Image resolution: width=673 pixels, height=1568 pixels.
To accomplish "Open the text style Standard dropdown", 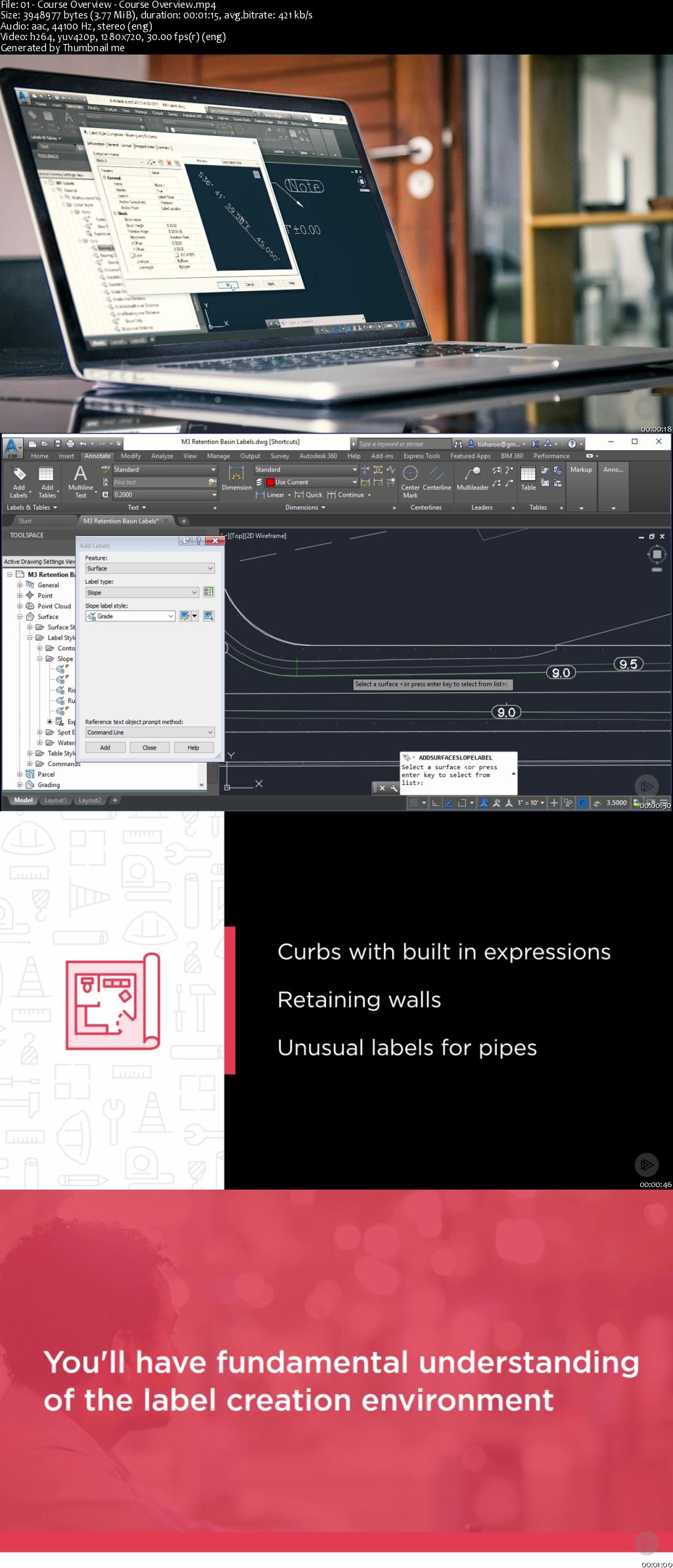I will pos(164,469).
